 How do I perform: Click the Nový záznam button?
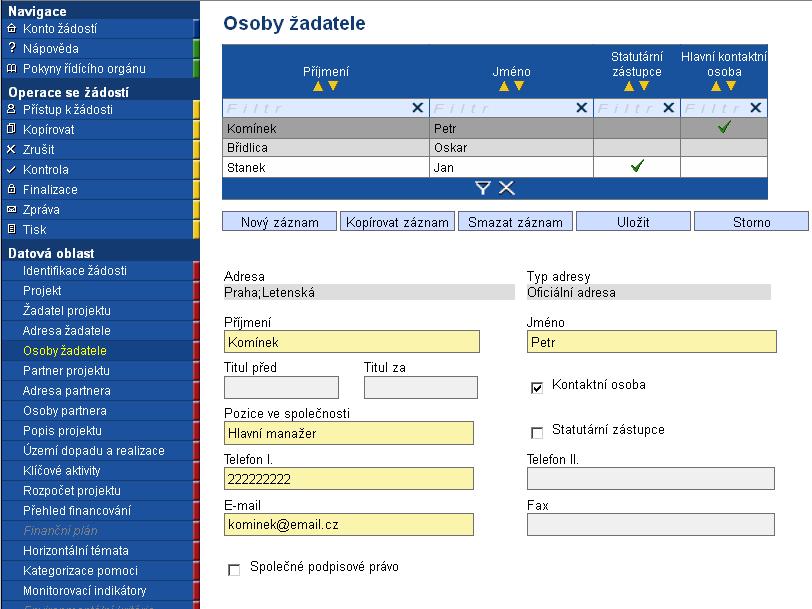tap(280, 222)
